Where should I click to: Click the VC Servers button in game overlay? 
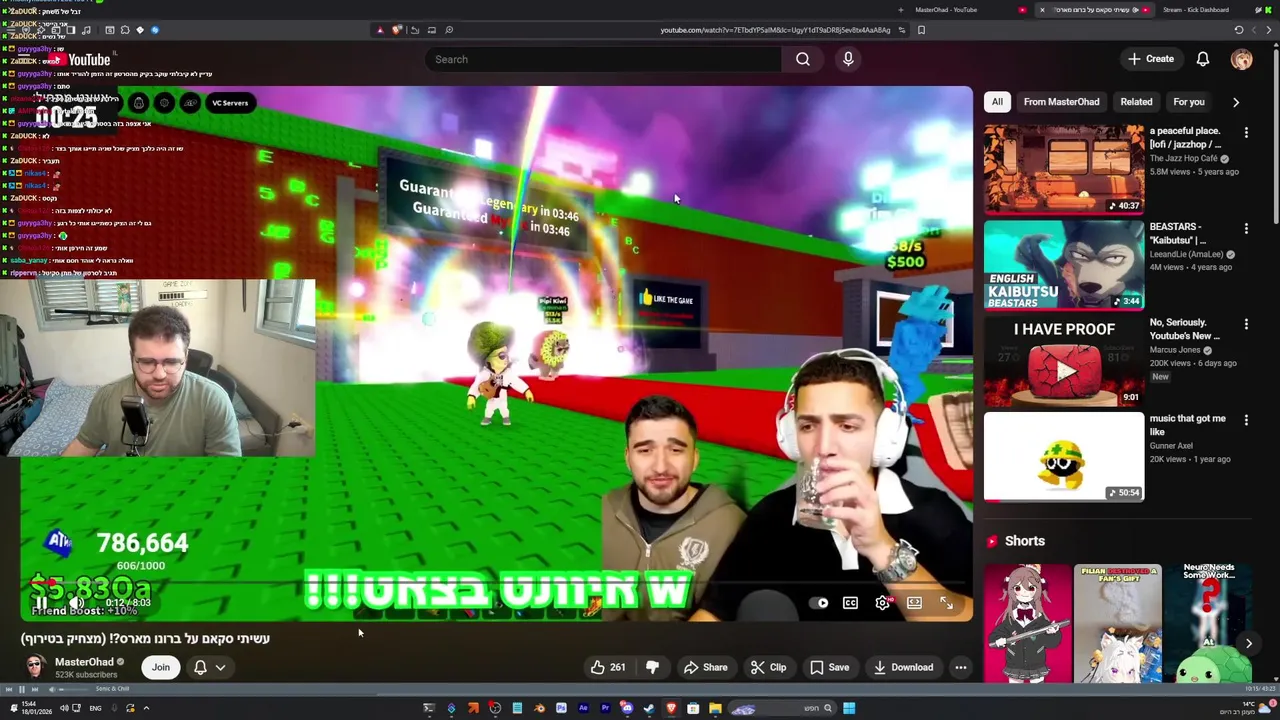[229, 102]
